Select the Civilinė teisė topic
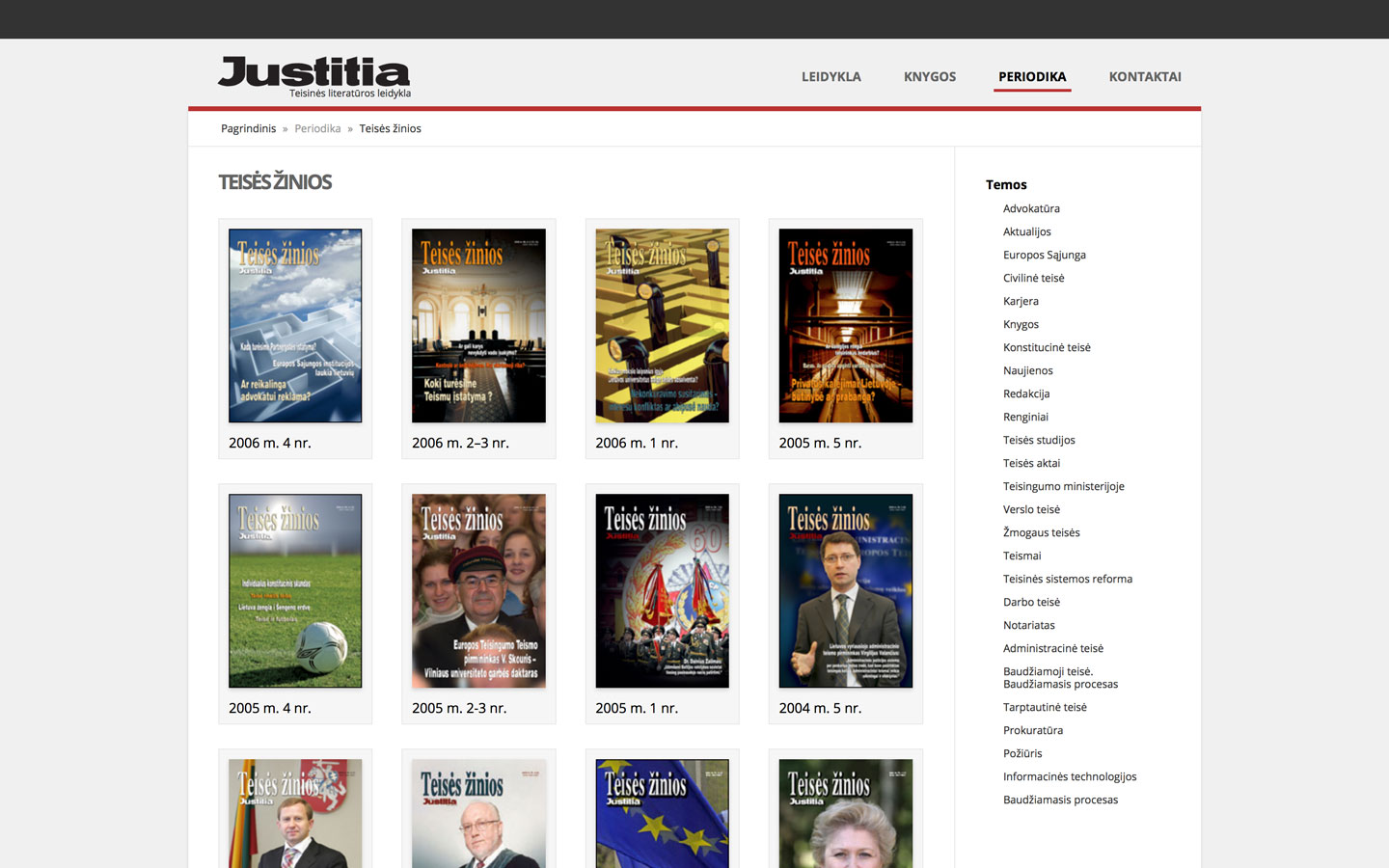This screenshot has width=1389, height=868. pyautogui.click(x=1034, y=278)
